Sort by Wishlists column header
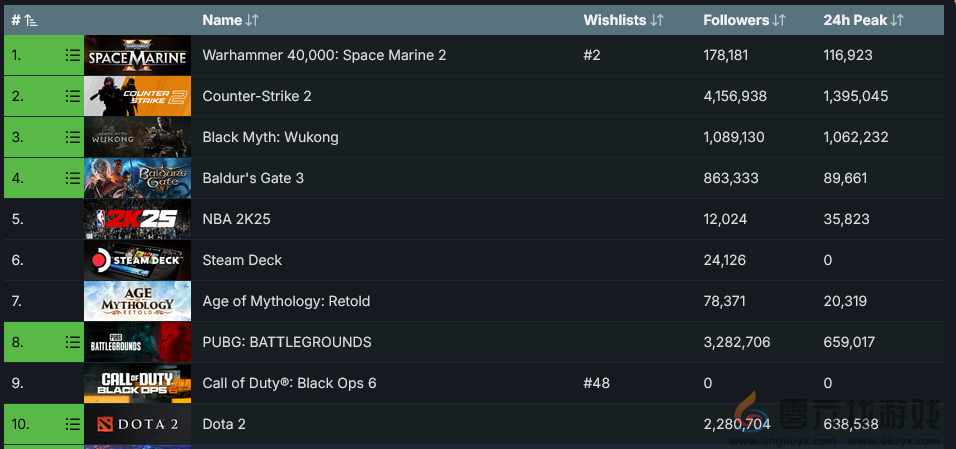Screen dimensions: 956x449 tap(623, 20)
